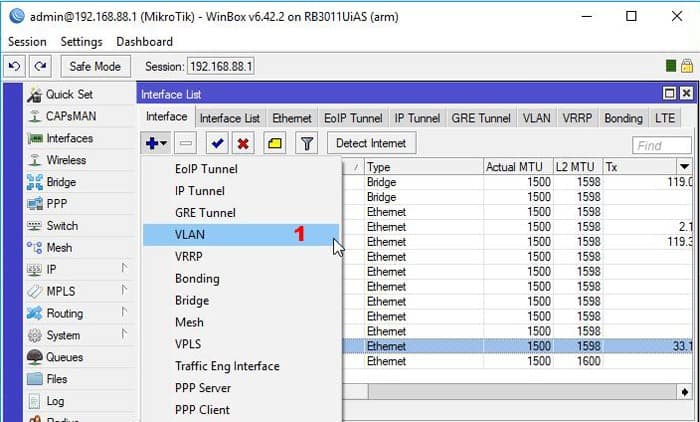Viewport: 700px width, 422px height.
Task: Open the Dashboard menu
Action: 144,42
